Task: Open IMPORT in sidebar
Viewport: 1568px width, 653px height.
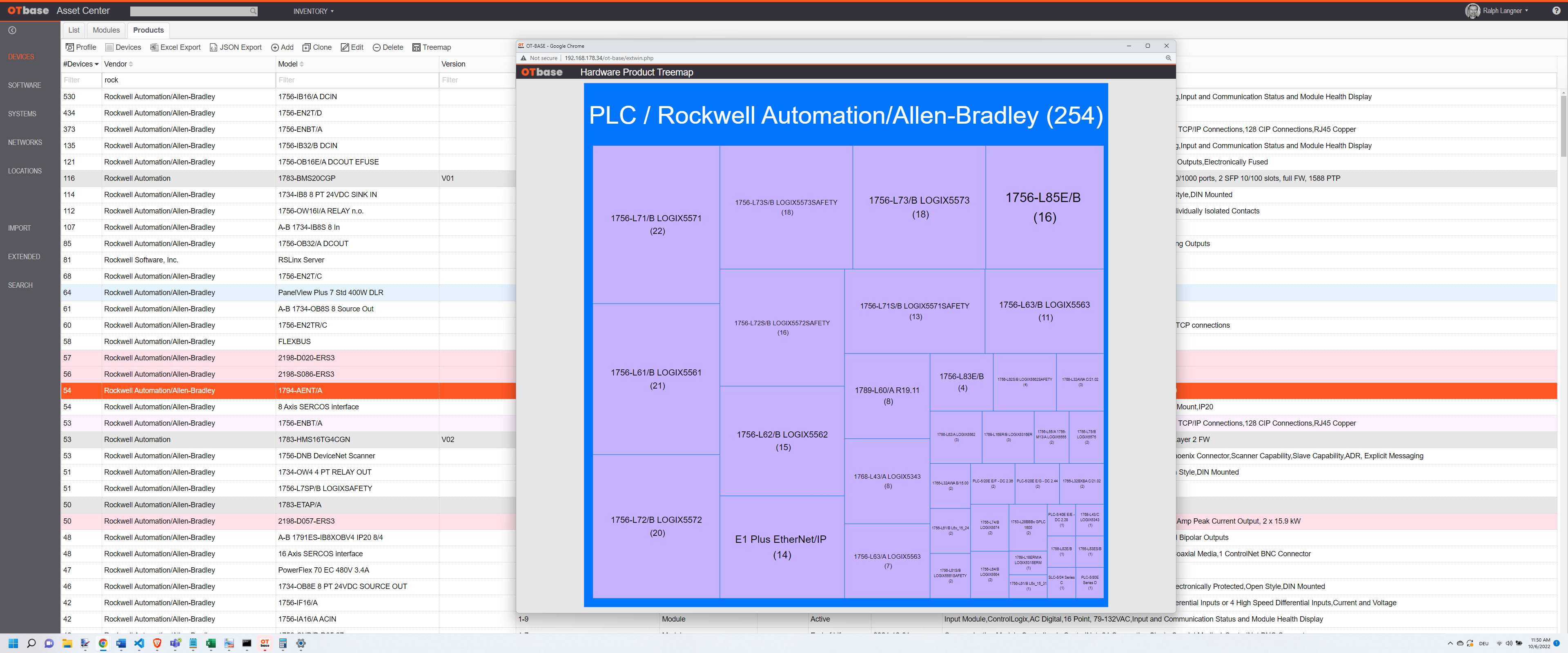Action: [20, 228]
